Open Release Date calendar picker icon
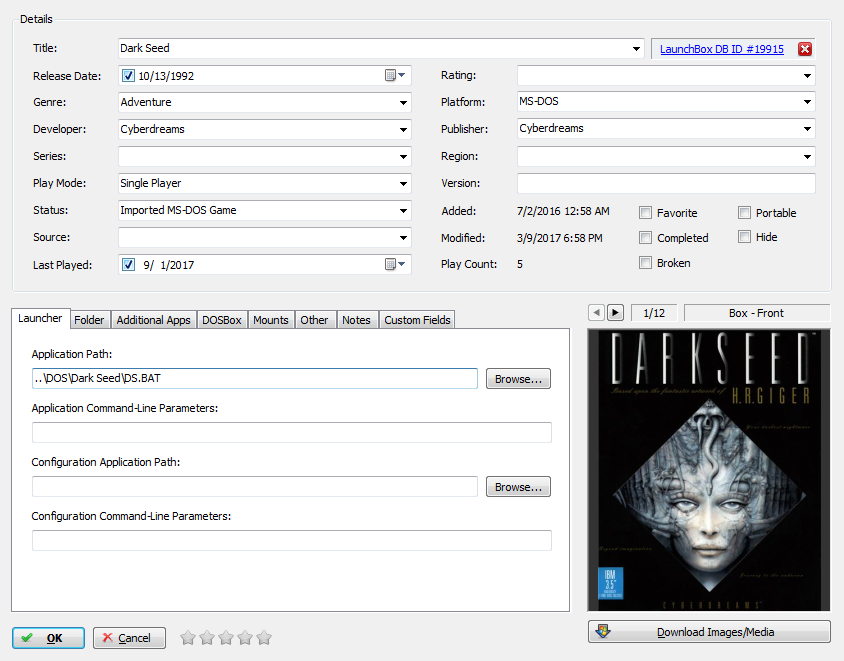 pos(395,75)
